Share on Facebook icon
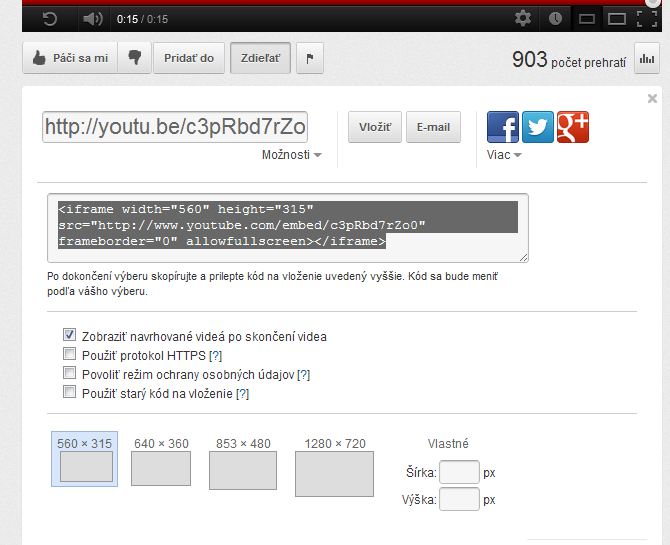Image resolution: width=670 pixels, height=545 pixels. click(503, 127)
